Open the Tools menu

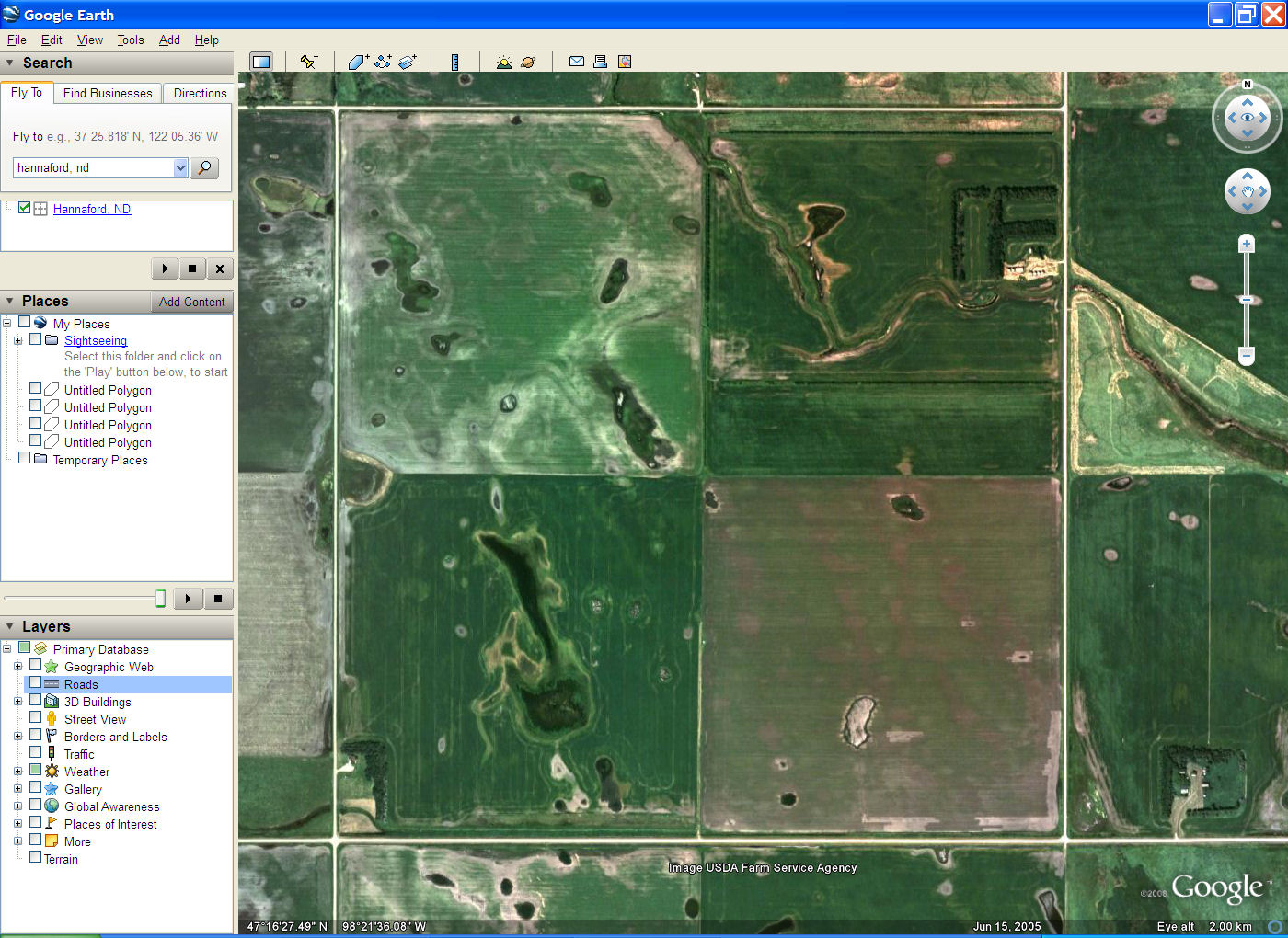[x=131, y=40]
